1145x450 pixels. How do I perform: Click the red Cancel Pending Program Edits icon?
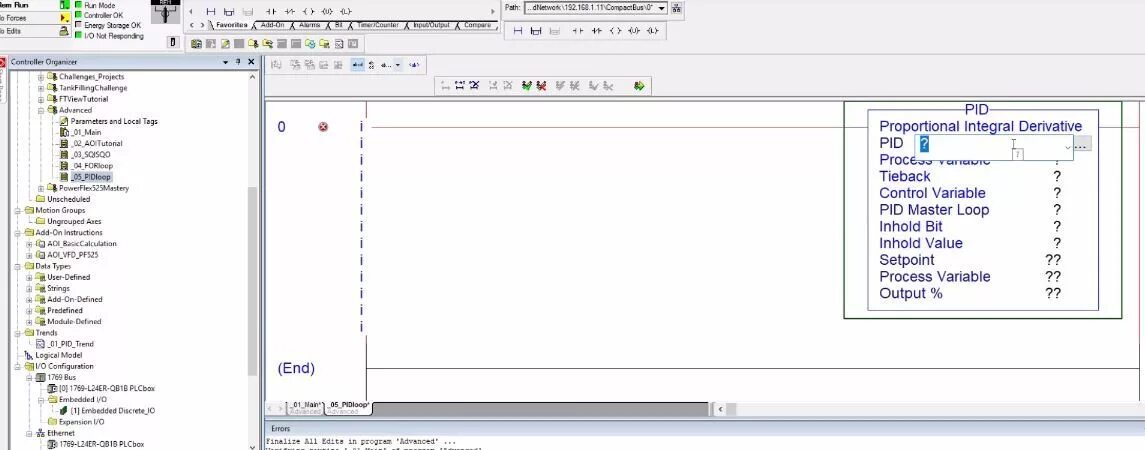[541, 86]
